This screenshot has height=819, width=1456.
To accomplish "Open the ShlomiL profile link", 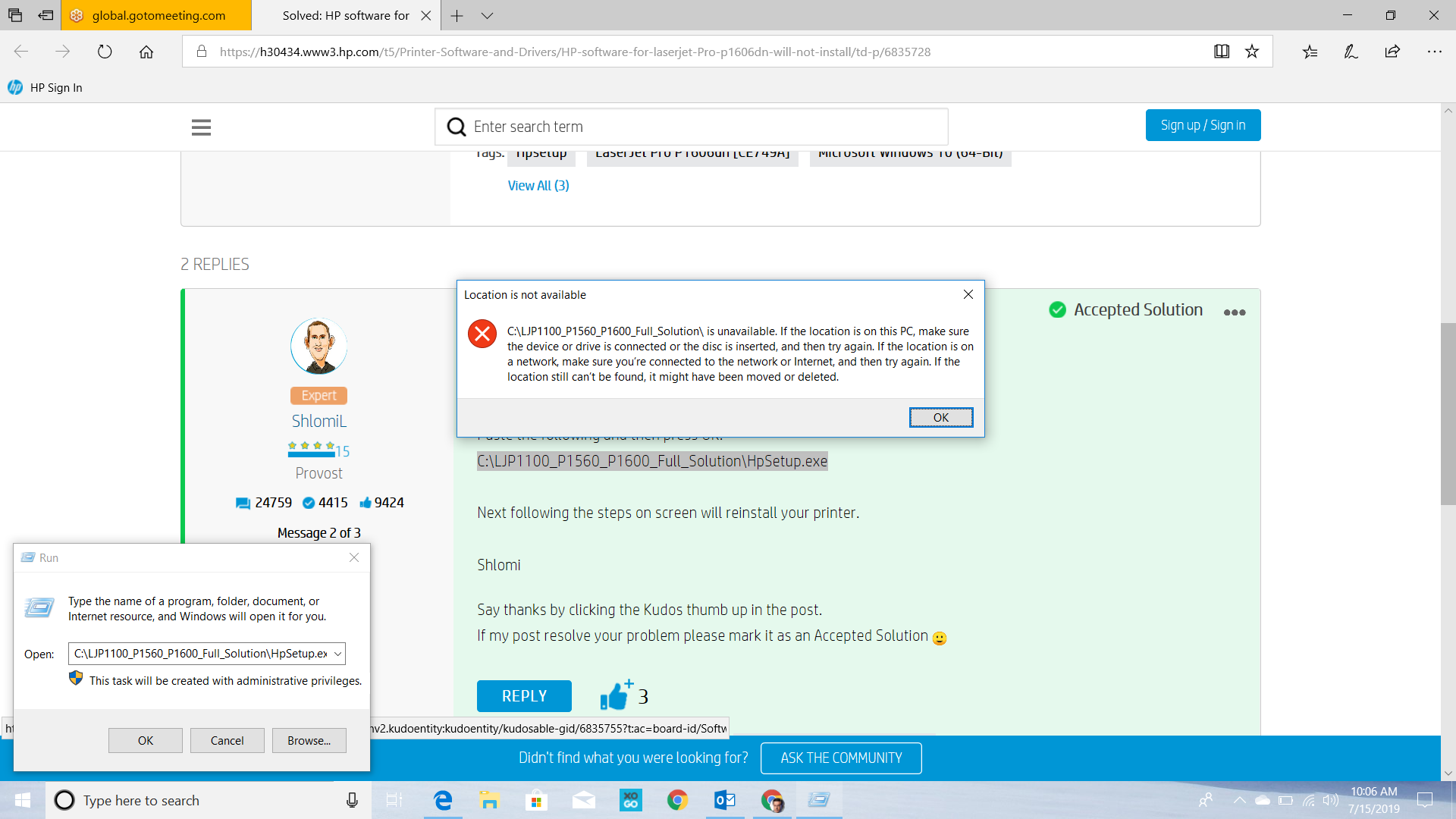I will click(318, 421).
